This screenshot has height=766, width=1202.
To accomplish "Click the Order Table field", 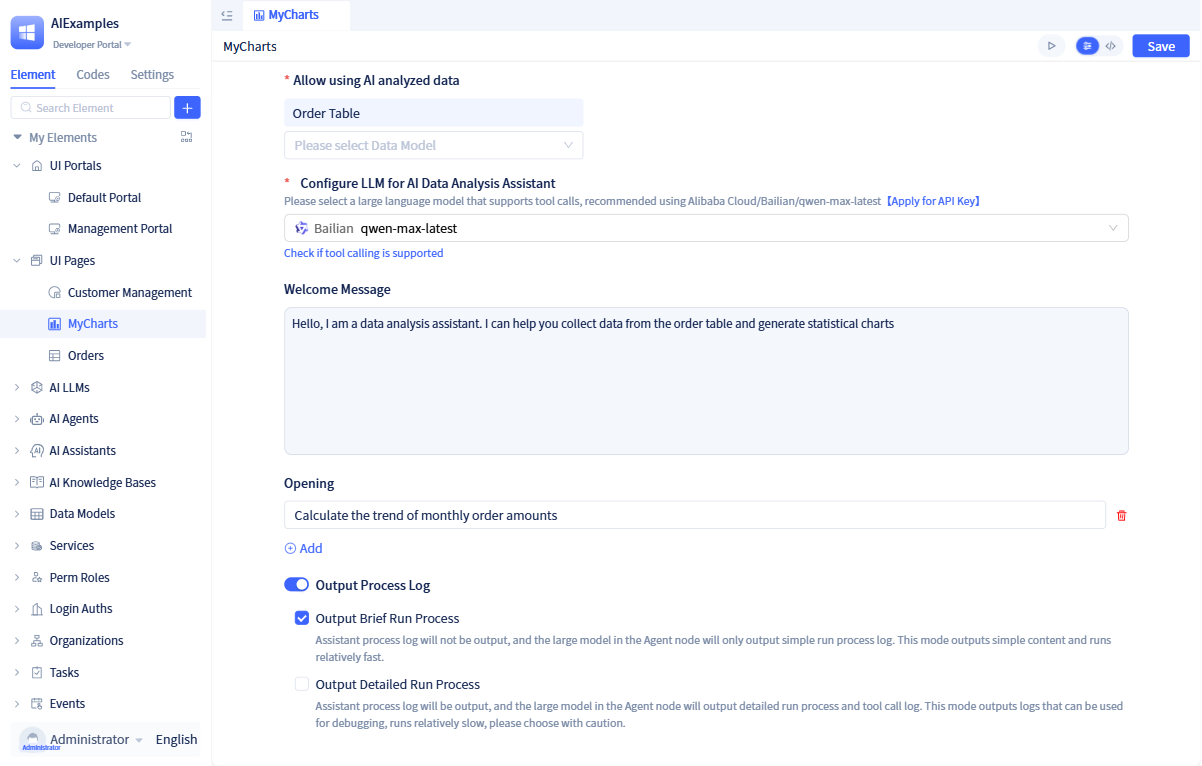I will (434, 113).
